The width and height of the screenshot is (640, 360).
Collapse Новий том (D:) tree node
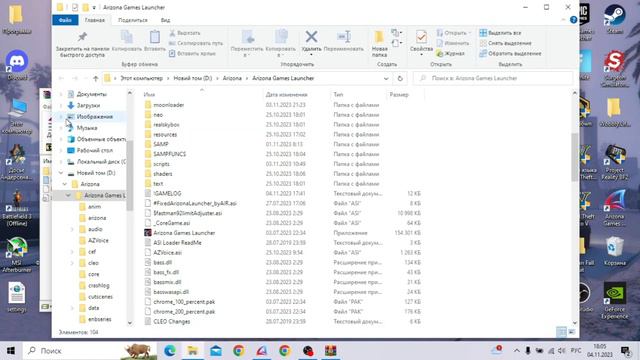(61, 173)
